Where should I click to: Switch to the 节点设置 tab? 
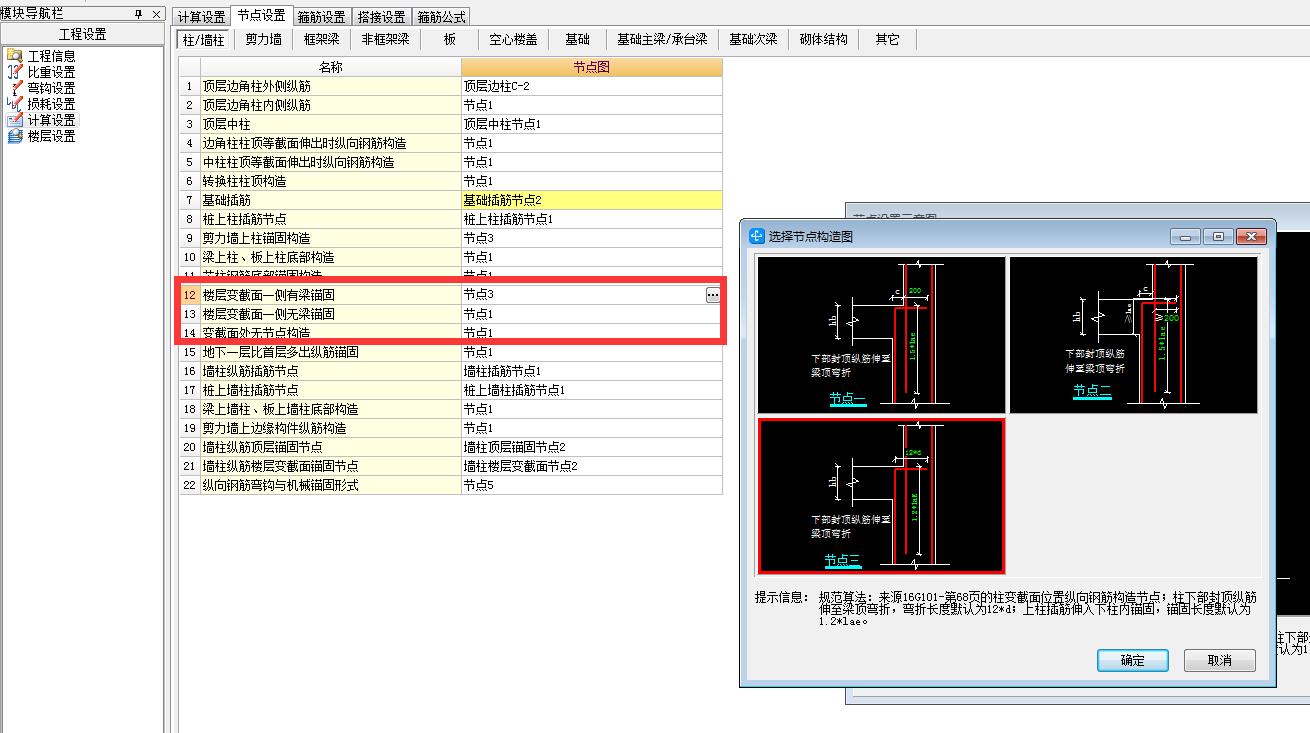[x=261, y=16]
